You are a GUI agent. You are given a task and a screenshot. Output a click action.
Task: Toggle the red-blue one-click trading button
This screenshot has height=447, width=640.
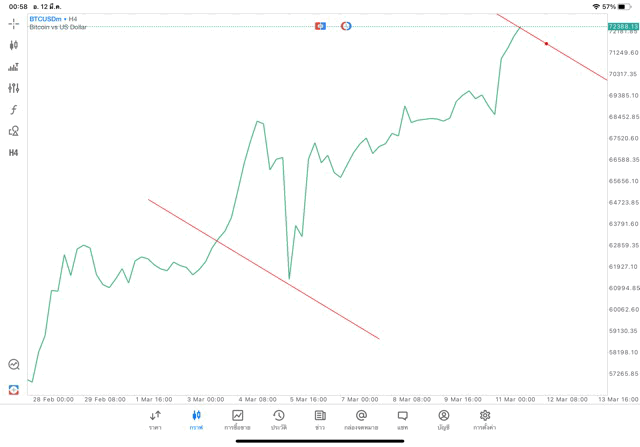(321, 25)
